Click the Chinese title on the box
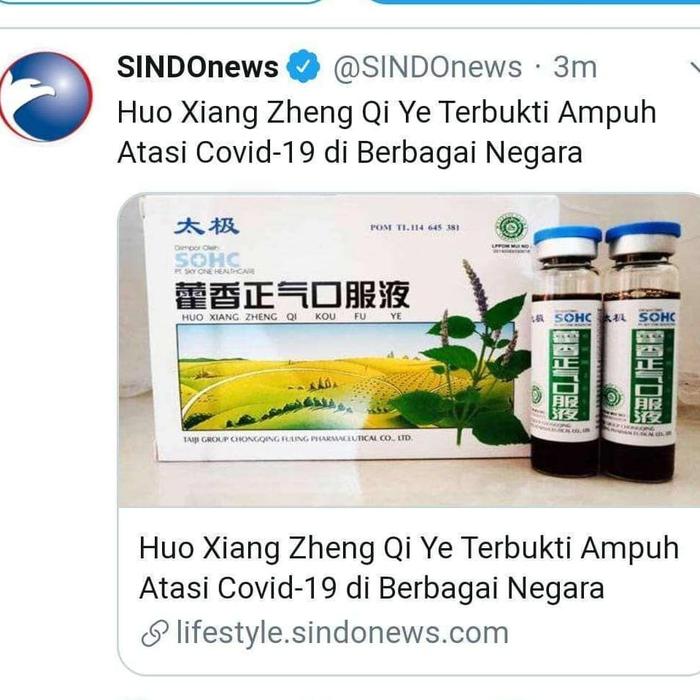This screenshot has height=700, width=700. (292, 295)
